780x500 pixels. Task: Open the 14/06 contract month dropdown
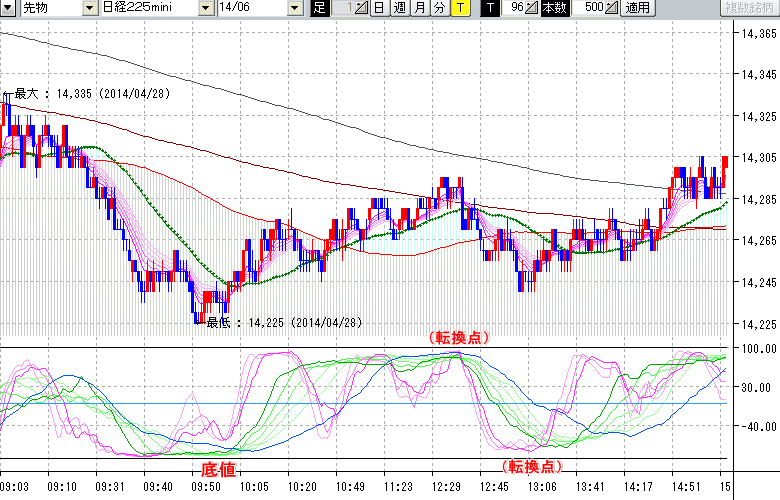tap(294, 8)
